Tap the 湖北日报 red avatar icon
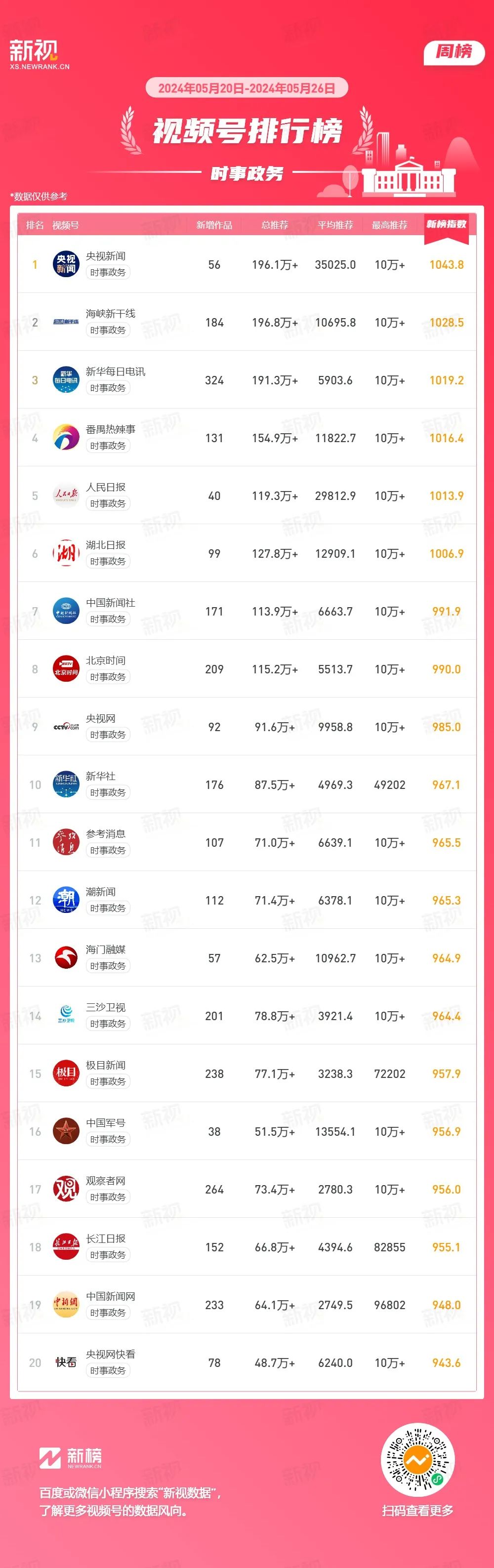The height and width of the screenshot is (1568, 494). click(x=66, y=553)
